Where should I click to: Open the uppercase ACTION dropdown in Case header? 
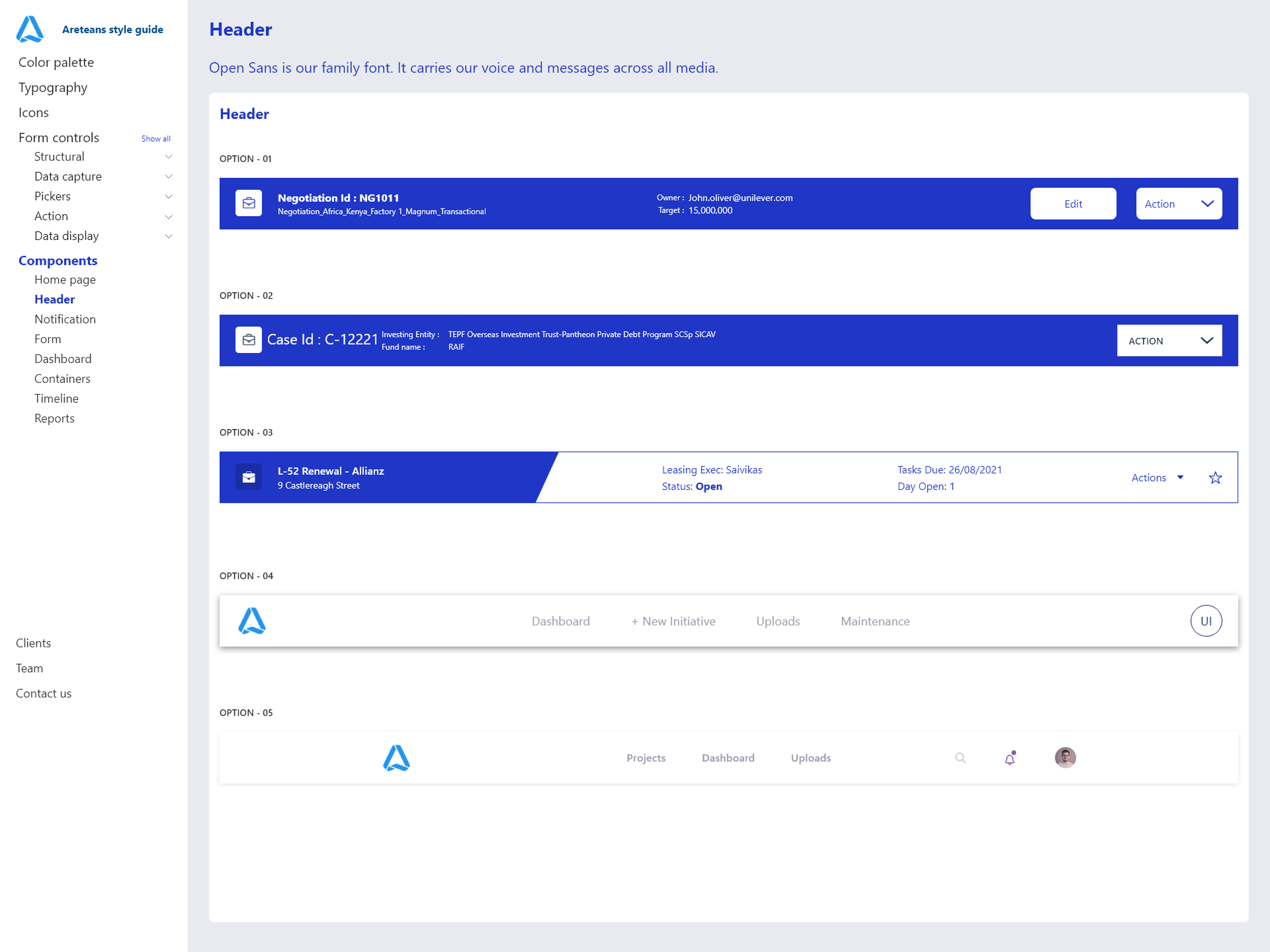click(x=1169, y=340)
